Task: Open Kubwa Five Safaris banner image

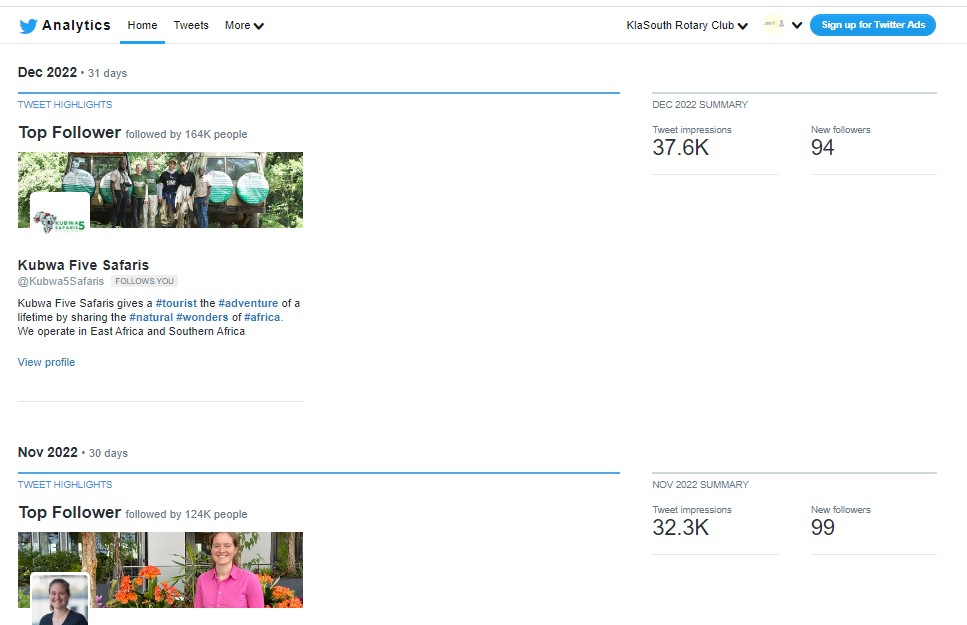Action: (x=160, y=190)
